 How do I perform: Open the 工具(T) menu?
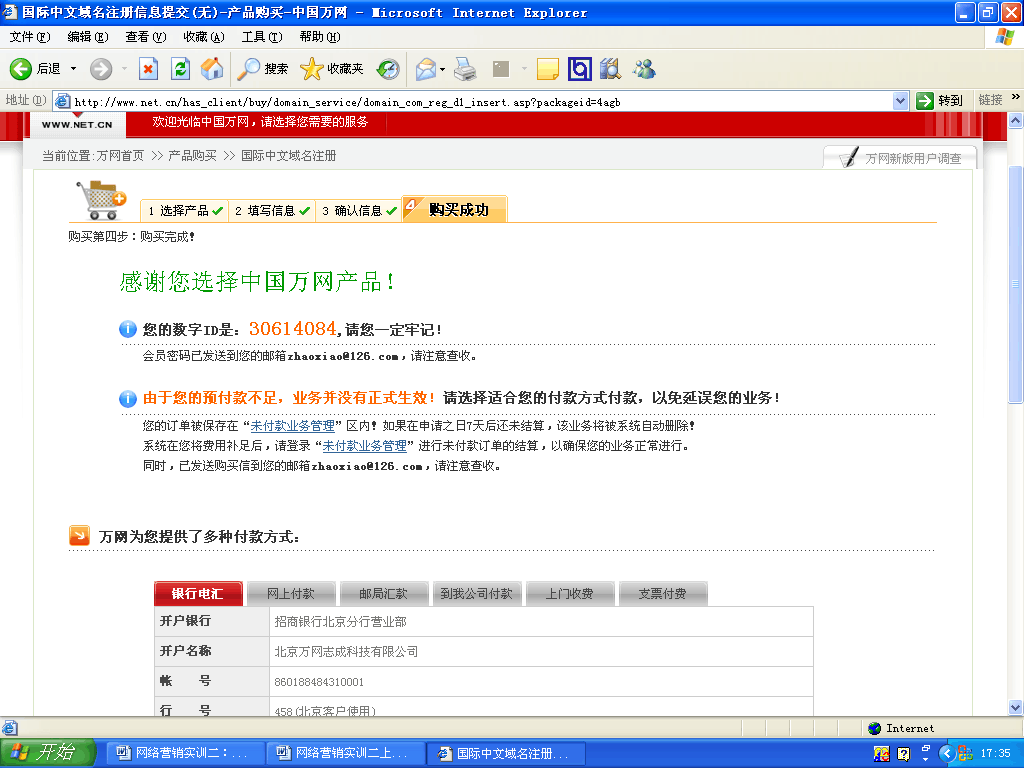261,37
